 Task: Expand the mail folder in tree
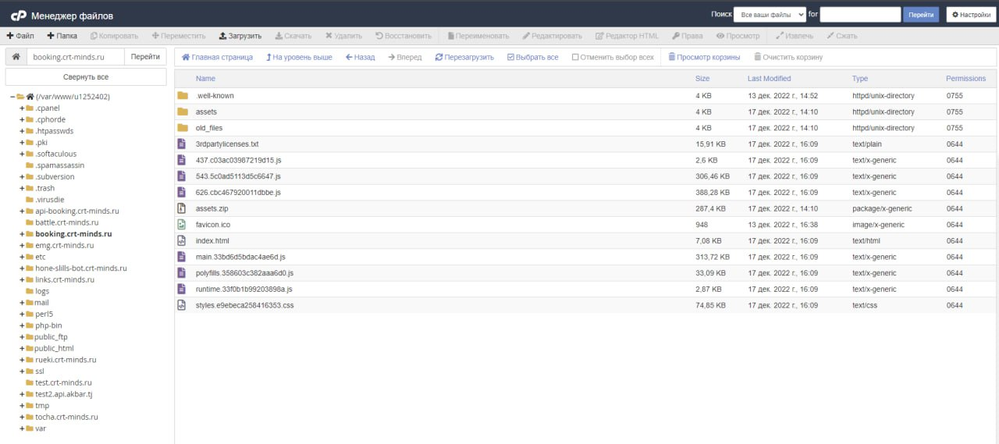pyautogui.click(x=22, y=303)
